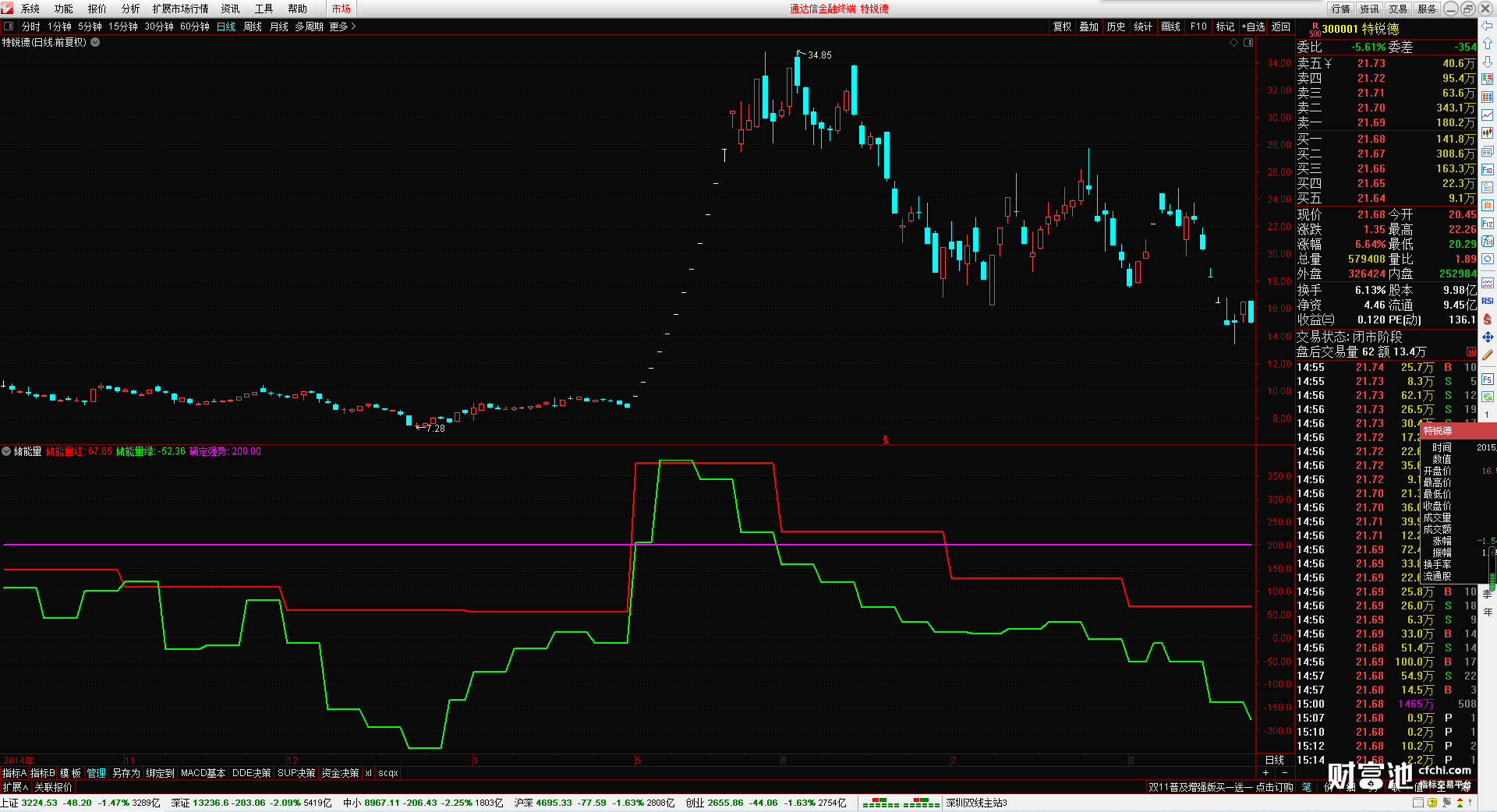The width and height of the screenshot is (1497, 812).
Task: Expand the 更多 period options
Action: [x=342, y=26]
